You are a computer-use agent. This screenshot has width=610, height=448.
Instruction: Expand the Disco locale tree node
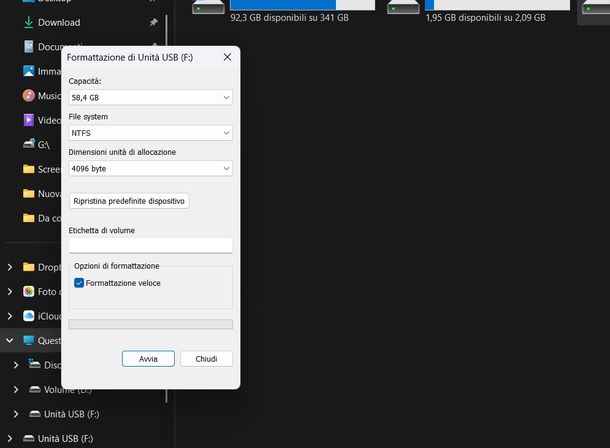(16, 365)
